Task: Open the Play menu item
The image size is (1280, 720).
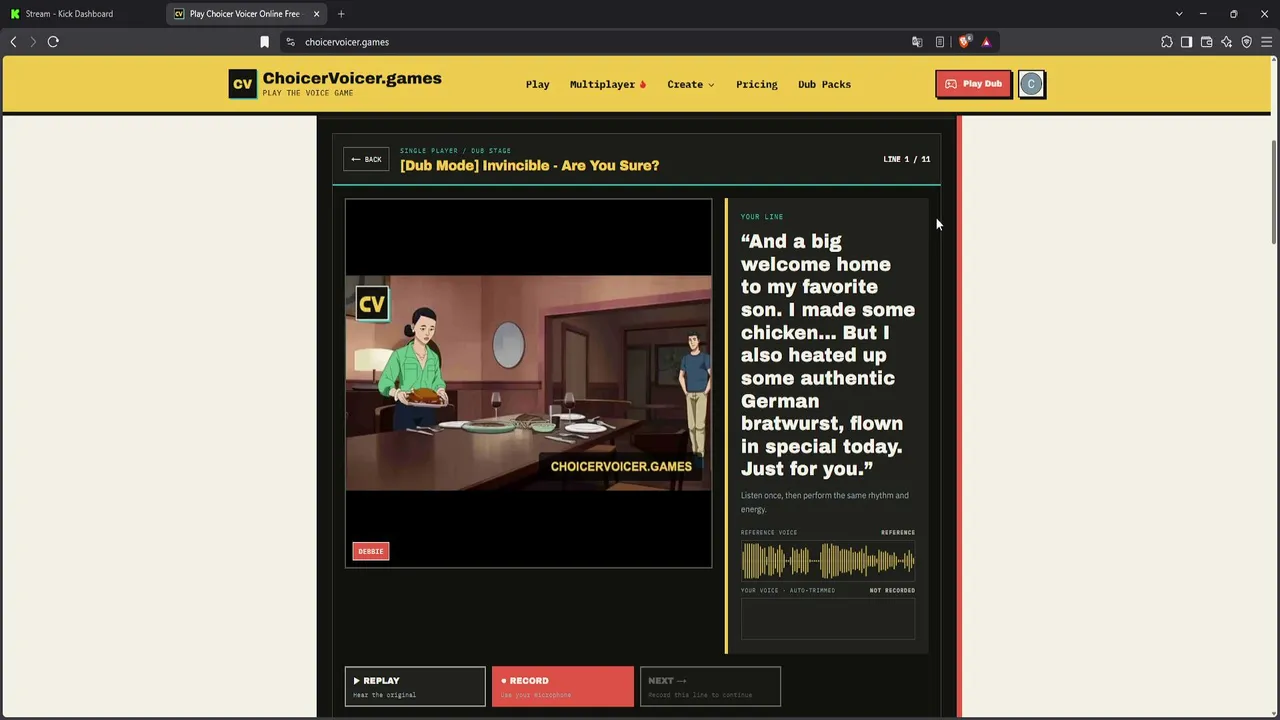Action: 538,84
